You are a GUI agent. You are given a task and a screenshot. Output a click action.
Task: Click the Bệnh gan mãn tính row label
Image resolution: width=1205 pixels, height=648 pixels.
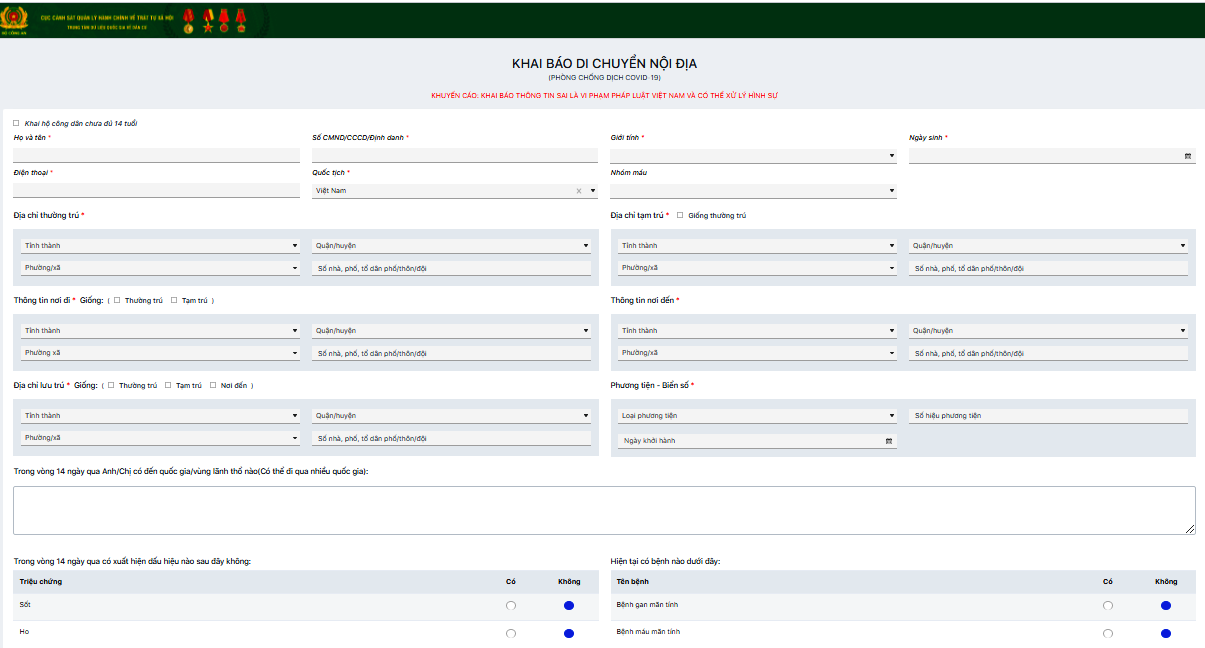(x=649, y=605)
